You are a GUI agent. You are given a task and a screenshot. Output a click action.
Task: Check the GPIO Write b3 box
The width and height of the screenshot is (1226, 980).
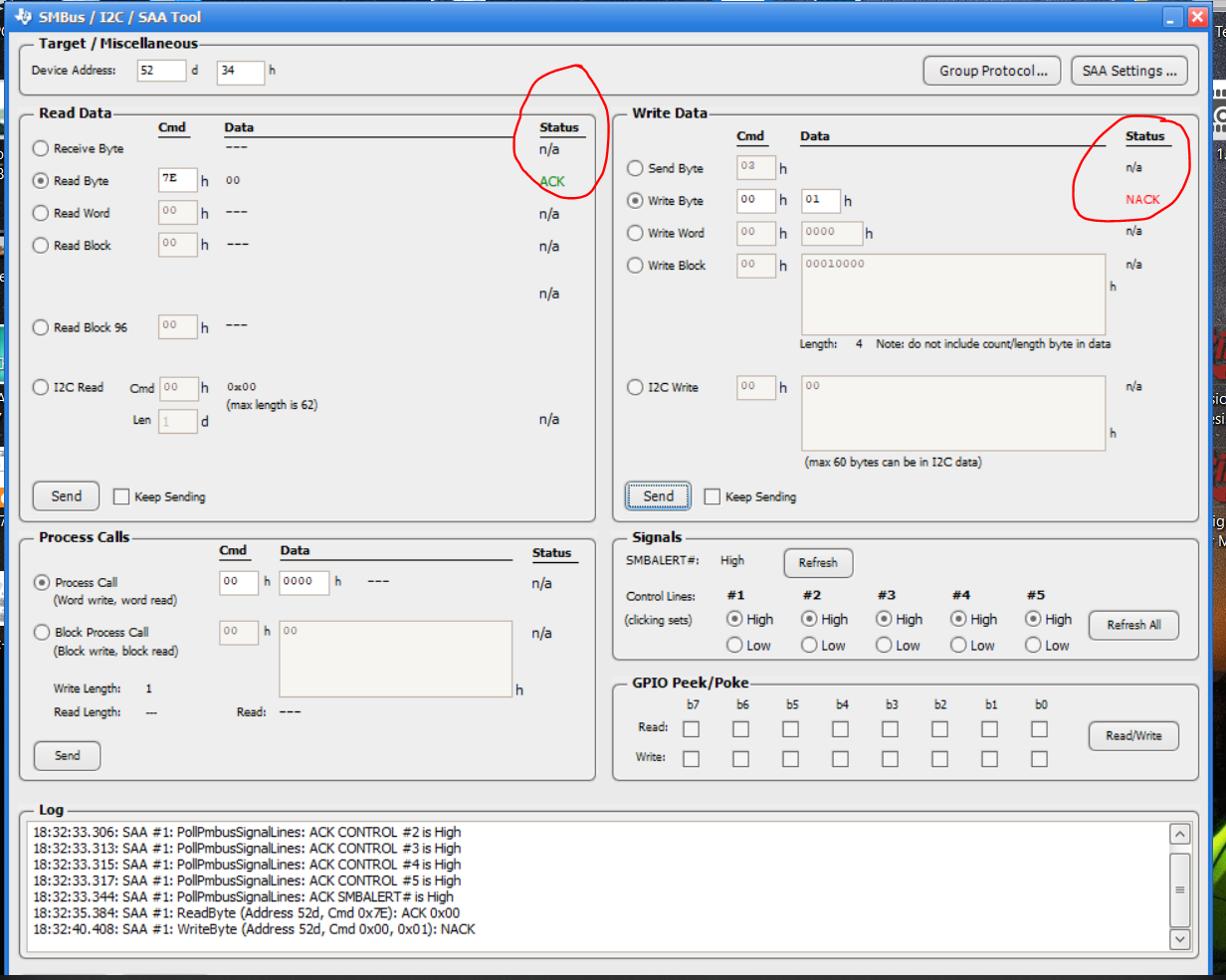(891, 759)
